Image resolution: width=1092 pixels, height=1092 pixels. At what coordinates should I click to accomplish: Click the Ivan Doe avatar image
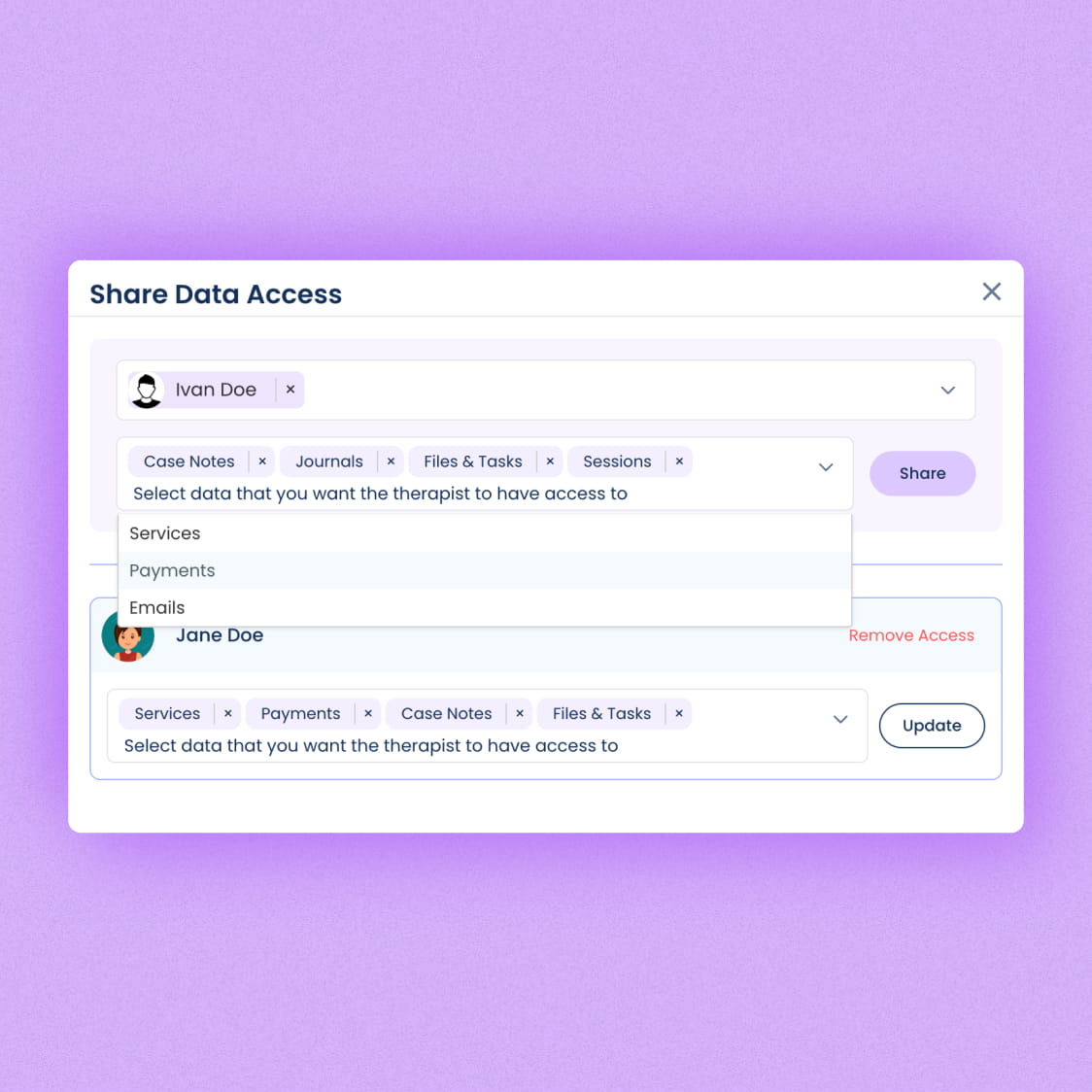147,390
